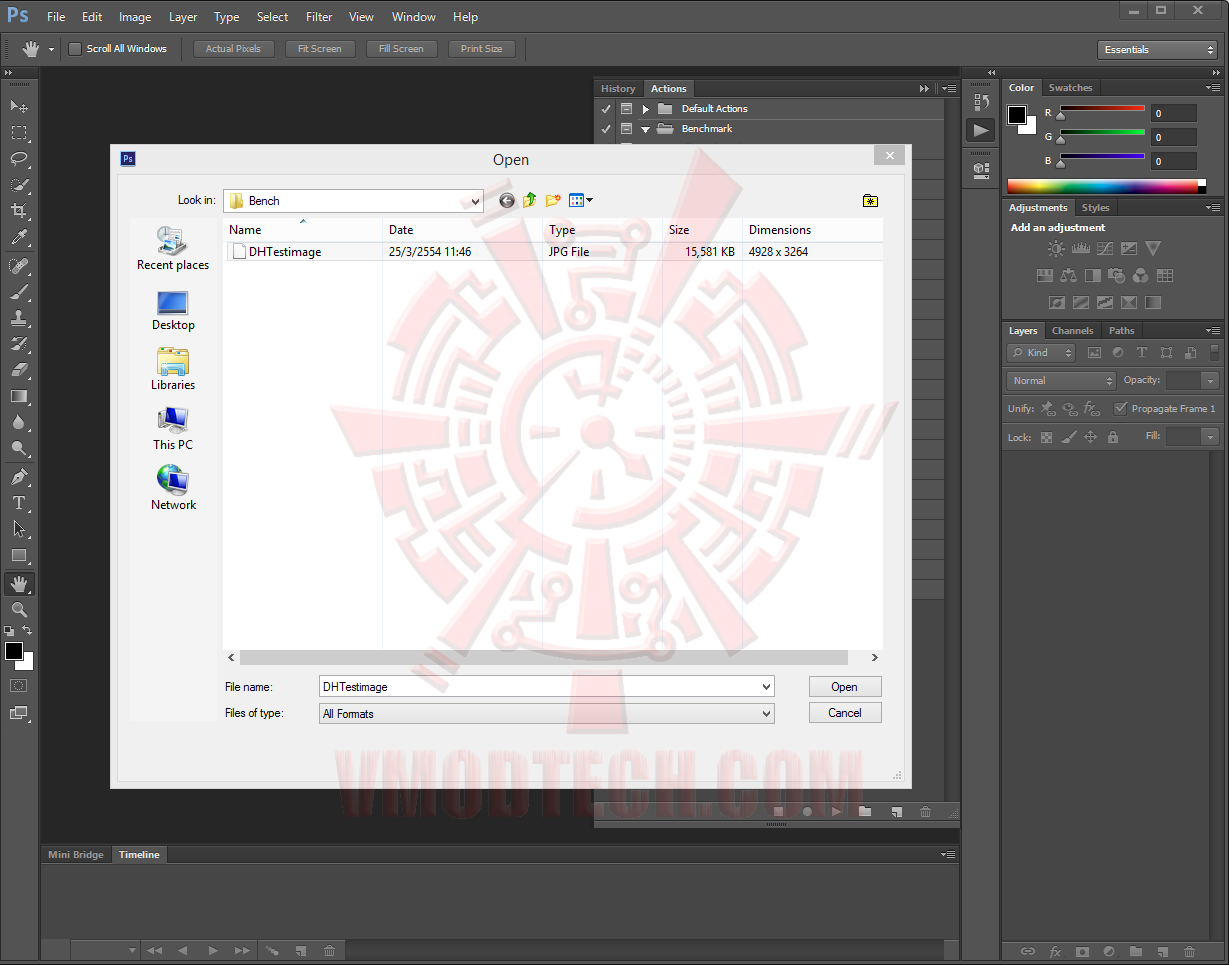Viewport: 1229px width, 965px height.
Task: Toggle Propagate Frame 1 checkbox
Action: click(x=1120, y=408)
